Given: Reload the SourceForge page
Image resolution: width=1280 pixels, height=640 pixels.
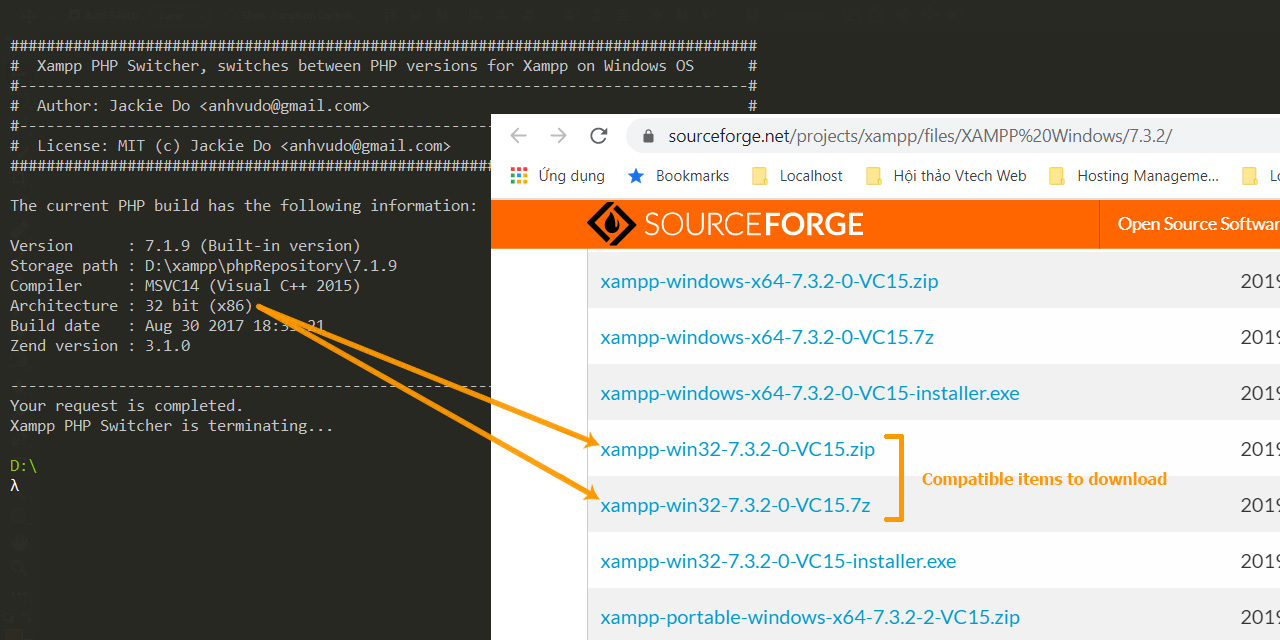Looking at the screenshot, I should 599,136.
